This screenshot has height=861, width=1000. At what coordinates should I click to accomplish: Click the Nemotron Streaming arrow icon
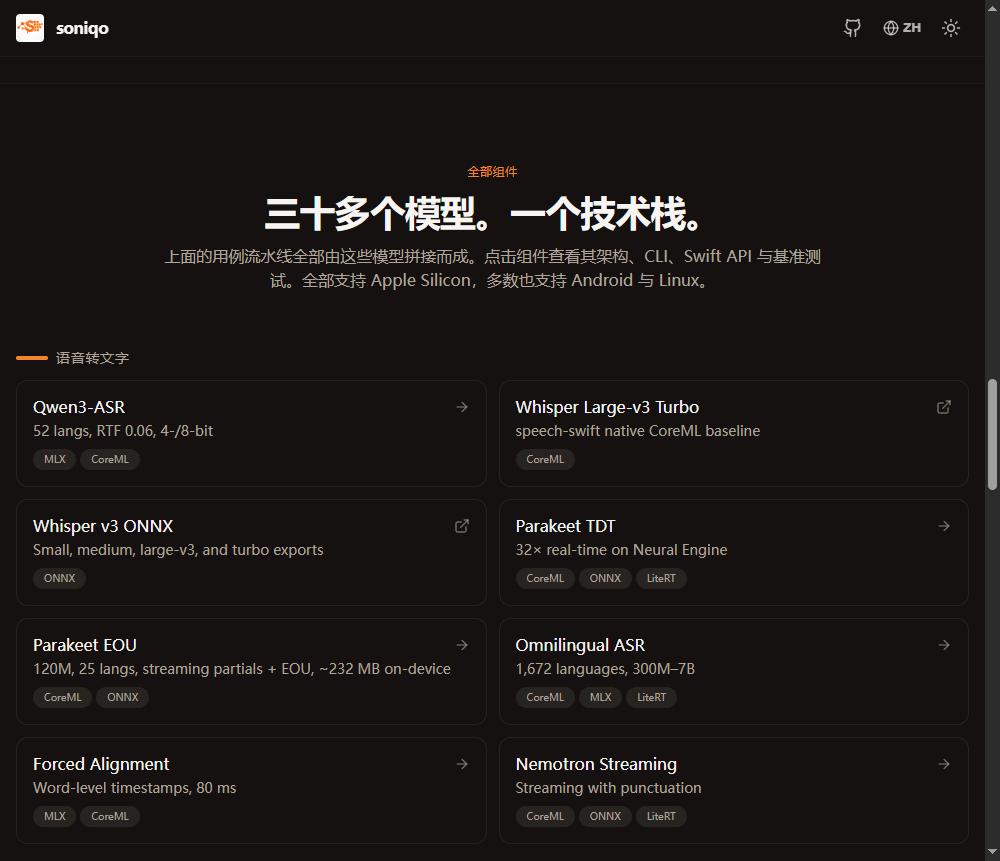[x=945, y=764]
